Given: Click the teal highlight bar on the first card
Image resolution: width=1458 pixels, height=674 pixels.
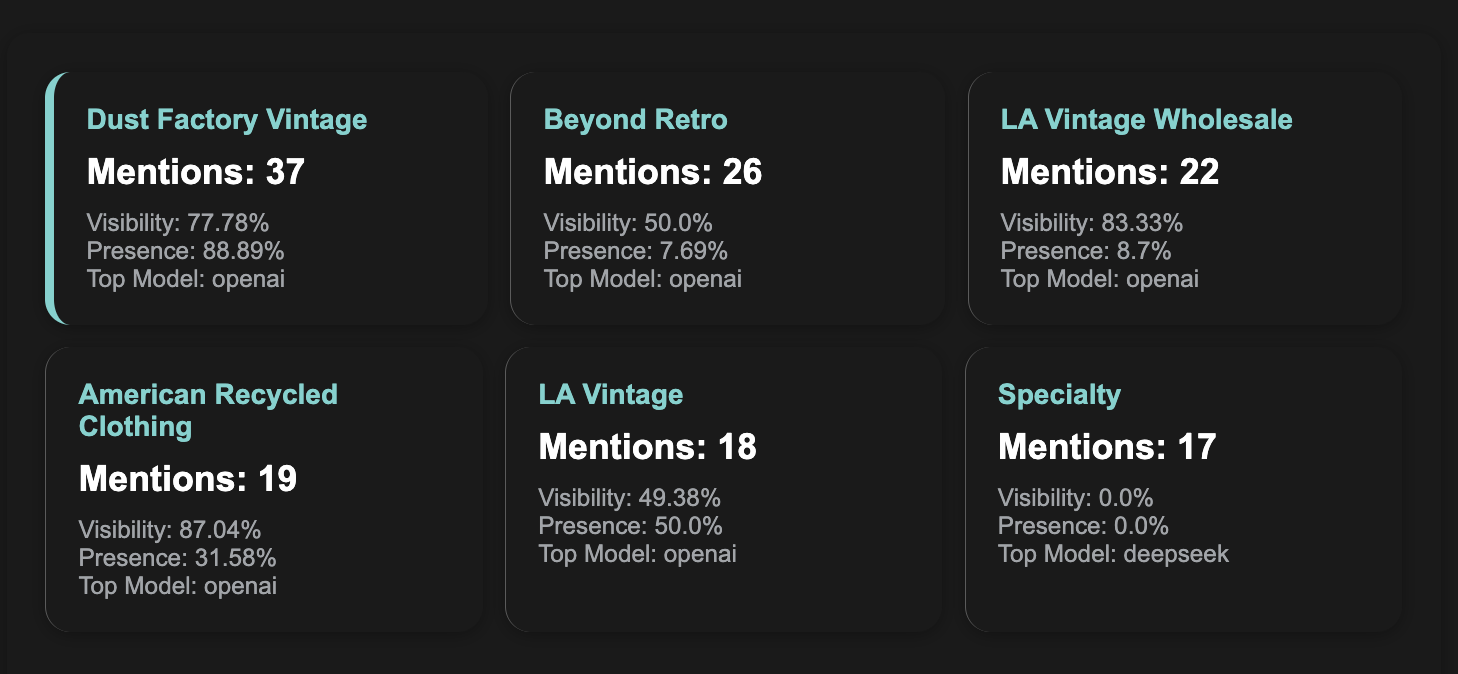Looking at the screenshot, I should 52,198.
